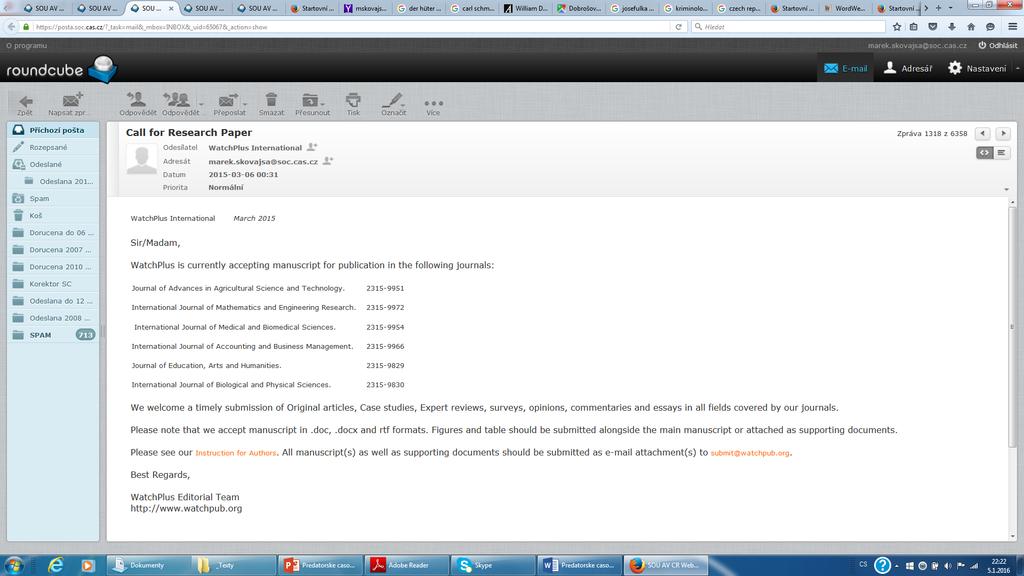
Task: Go to Firefox home page icon
Action: 971,27
